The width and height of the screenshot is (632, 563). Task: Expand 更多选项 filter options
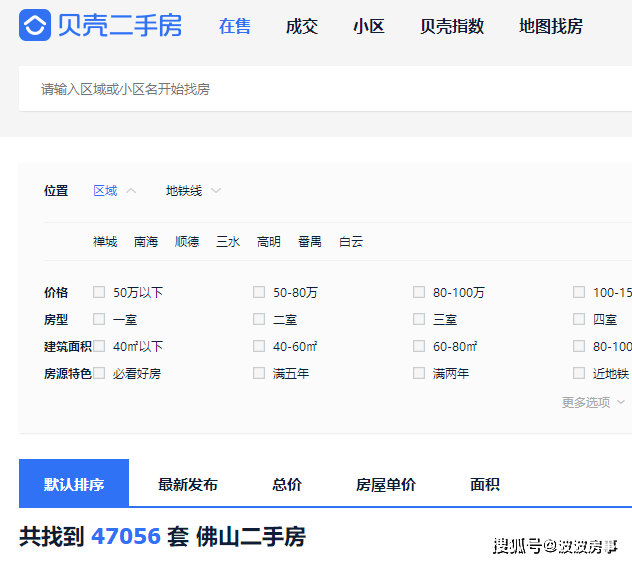(593, 402)
